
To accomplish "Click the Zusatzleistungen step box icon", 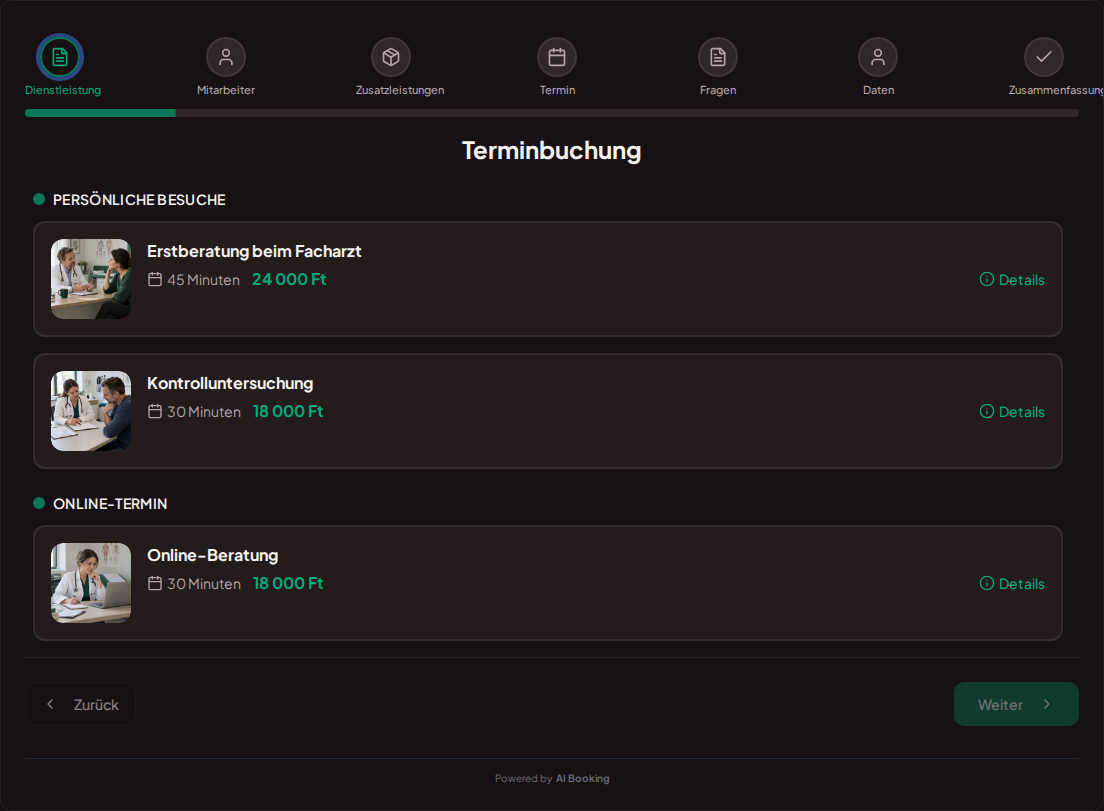I will click(391, 57).
